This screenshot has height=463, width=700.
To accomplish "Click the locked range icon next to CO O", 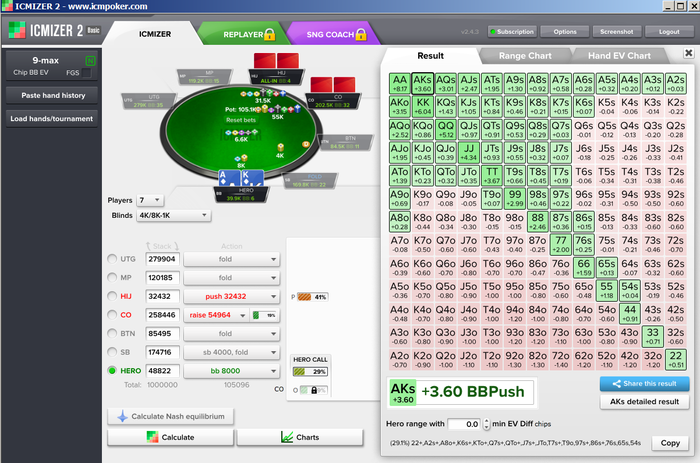I will pyautogui.click(x=313, y=390).
